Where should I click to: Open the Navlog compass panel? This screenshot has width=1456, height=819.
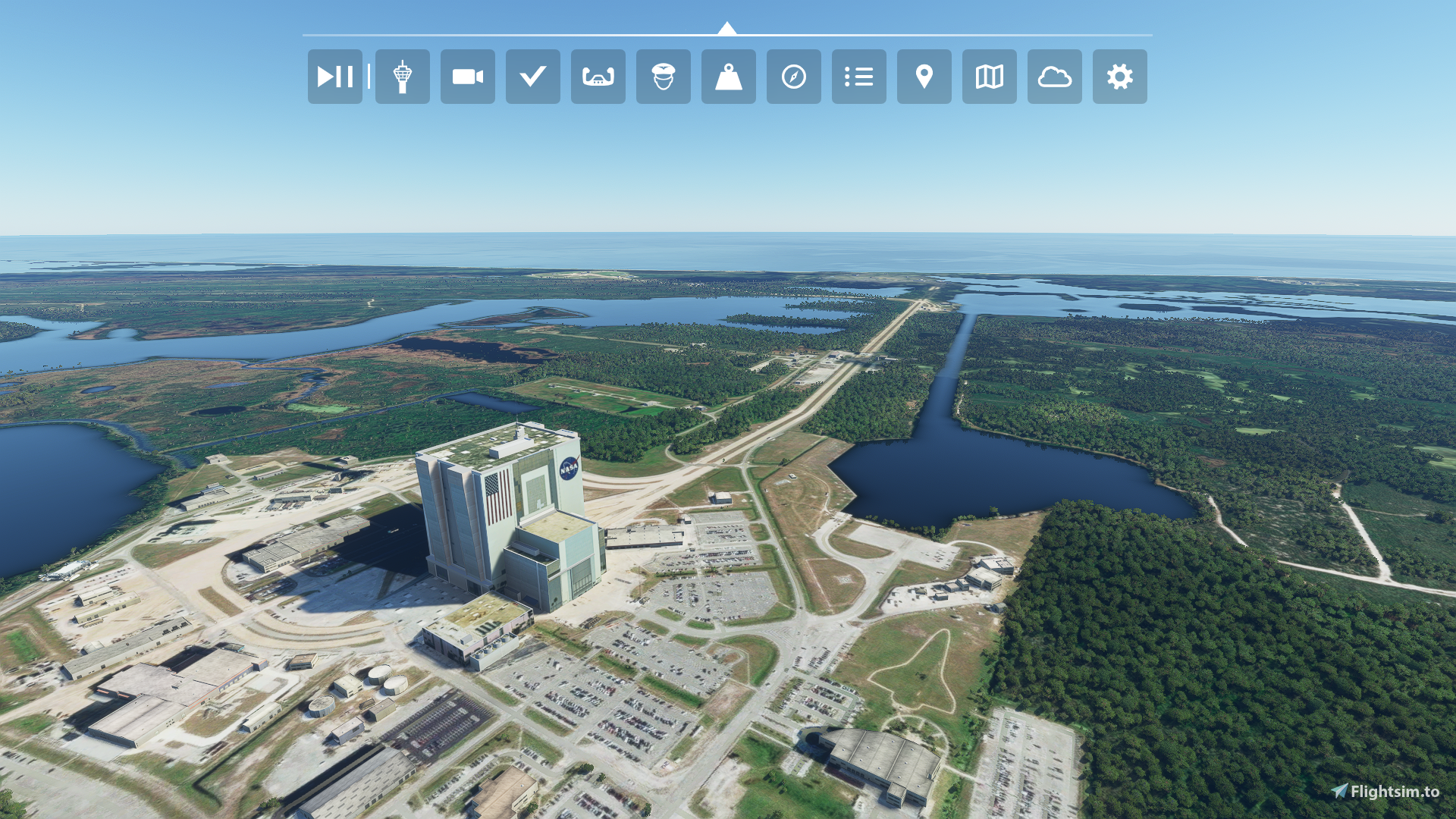794,77
